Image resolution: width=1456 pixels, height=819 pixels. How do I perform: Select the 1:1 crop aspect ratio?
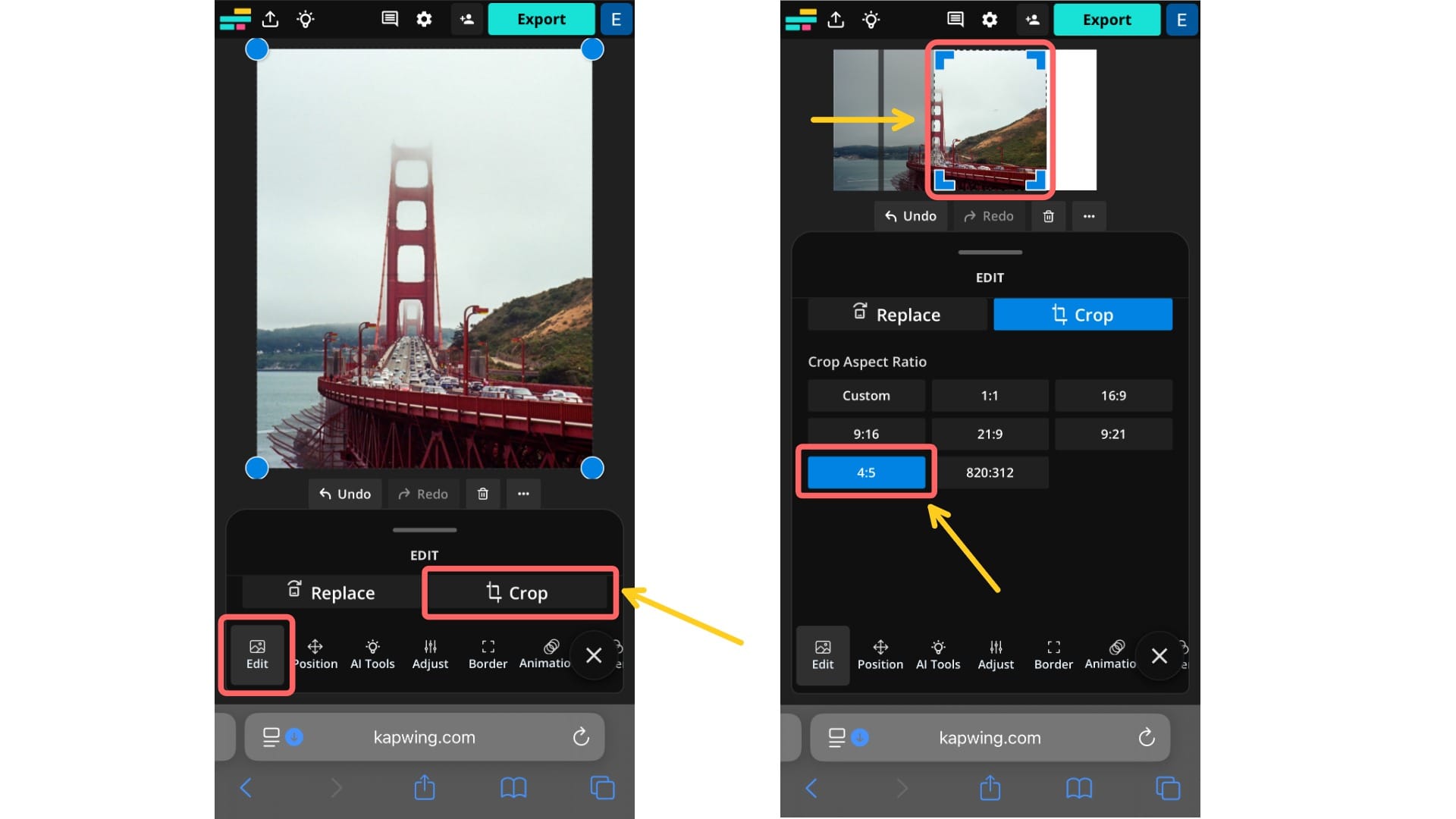coord(990,395)
